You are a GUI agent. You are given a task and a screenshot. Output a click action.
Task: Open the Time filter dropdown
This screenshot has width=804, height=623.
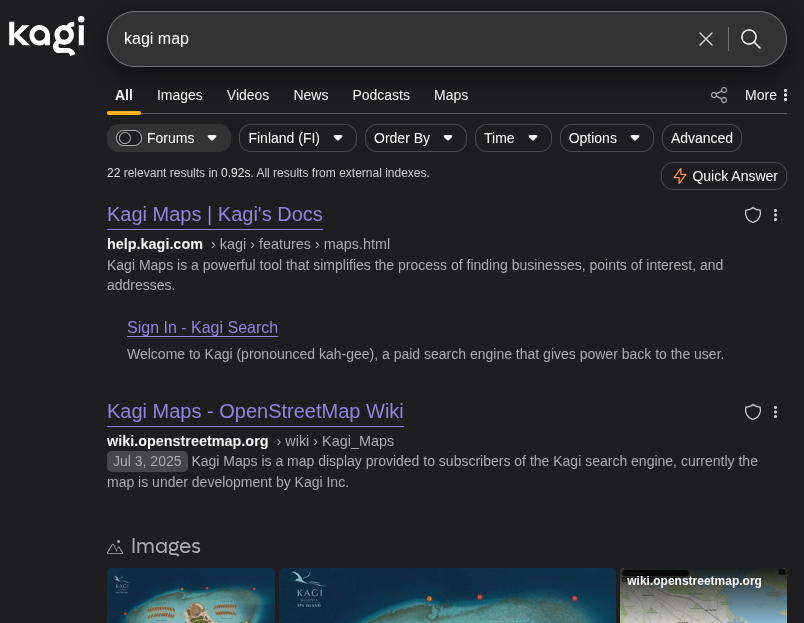513,138
